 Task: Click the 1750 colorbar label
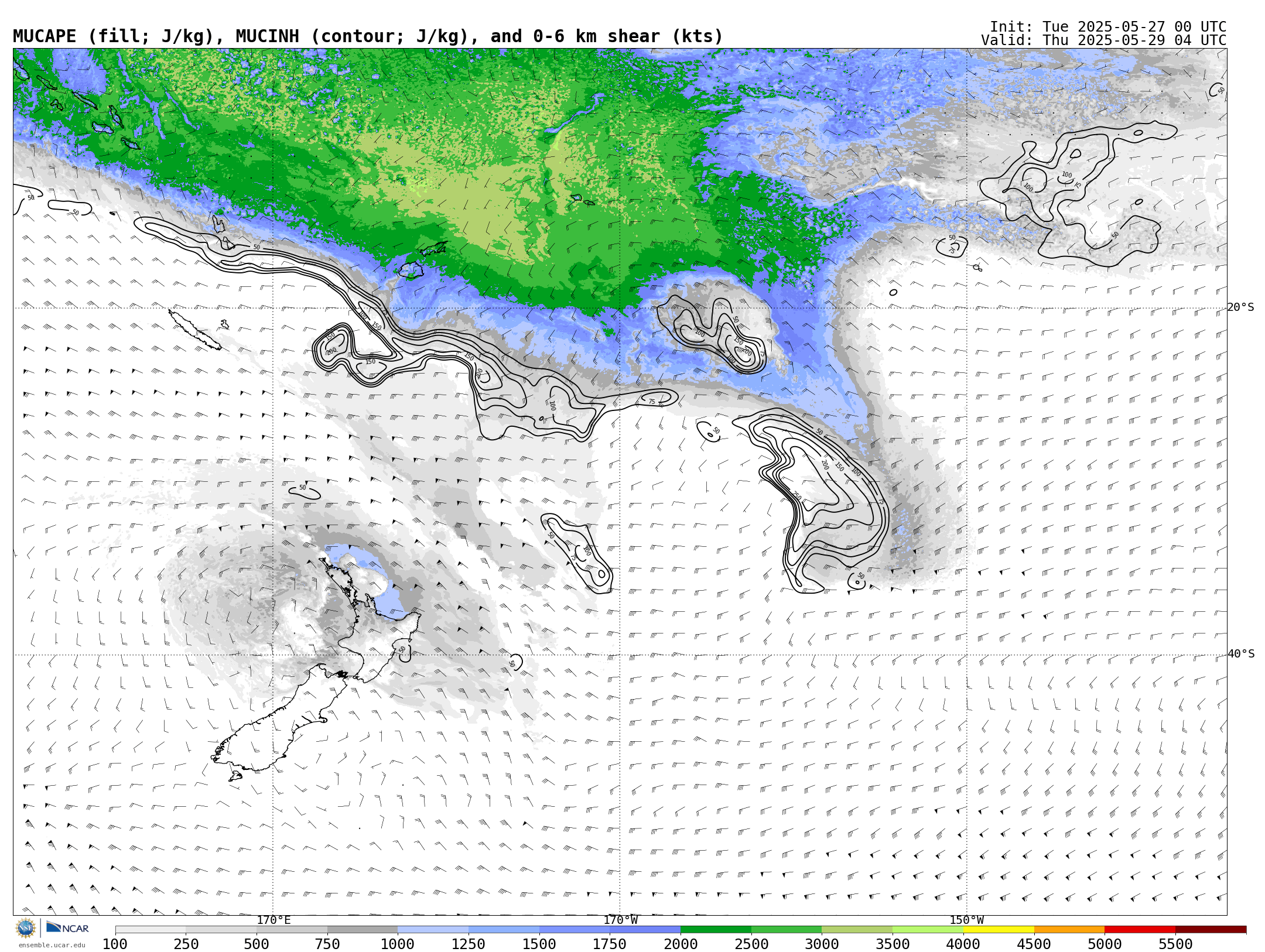pos(610,944)
